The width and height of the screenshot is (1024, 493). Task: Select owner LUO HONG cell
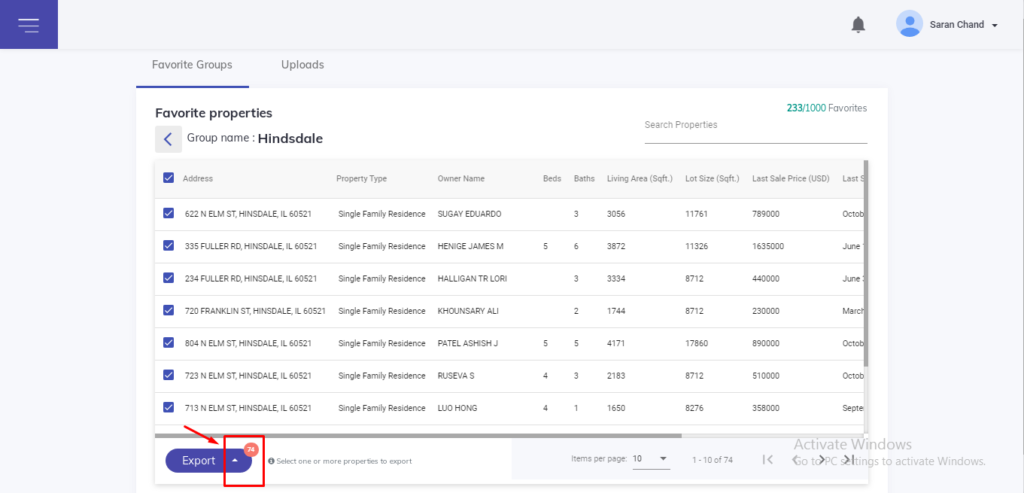click(x=457, y=408)
